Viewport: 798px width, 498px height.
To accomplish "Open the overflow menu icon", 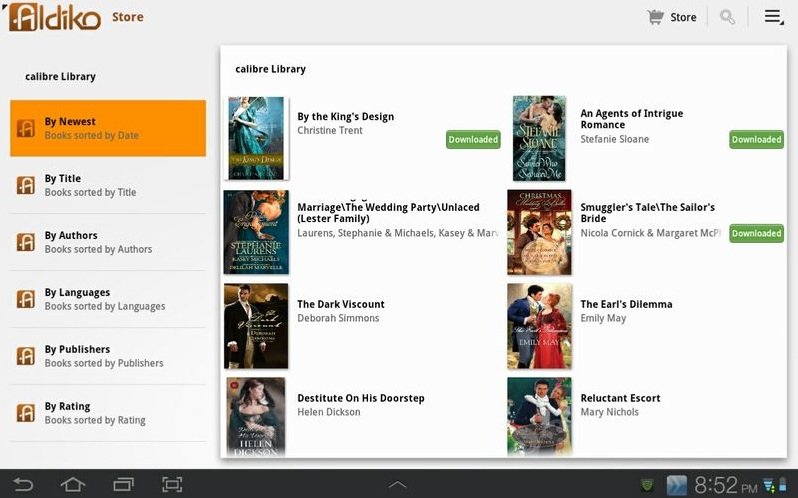I will 773,17.
